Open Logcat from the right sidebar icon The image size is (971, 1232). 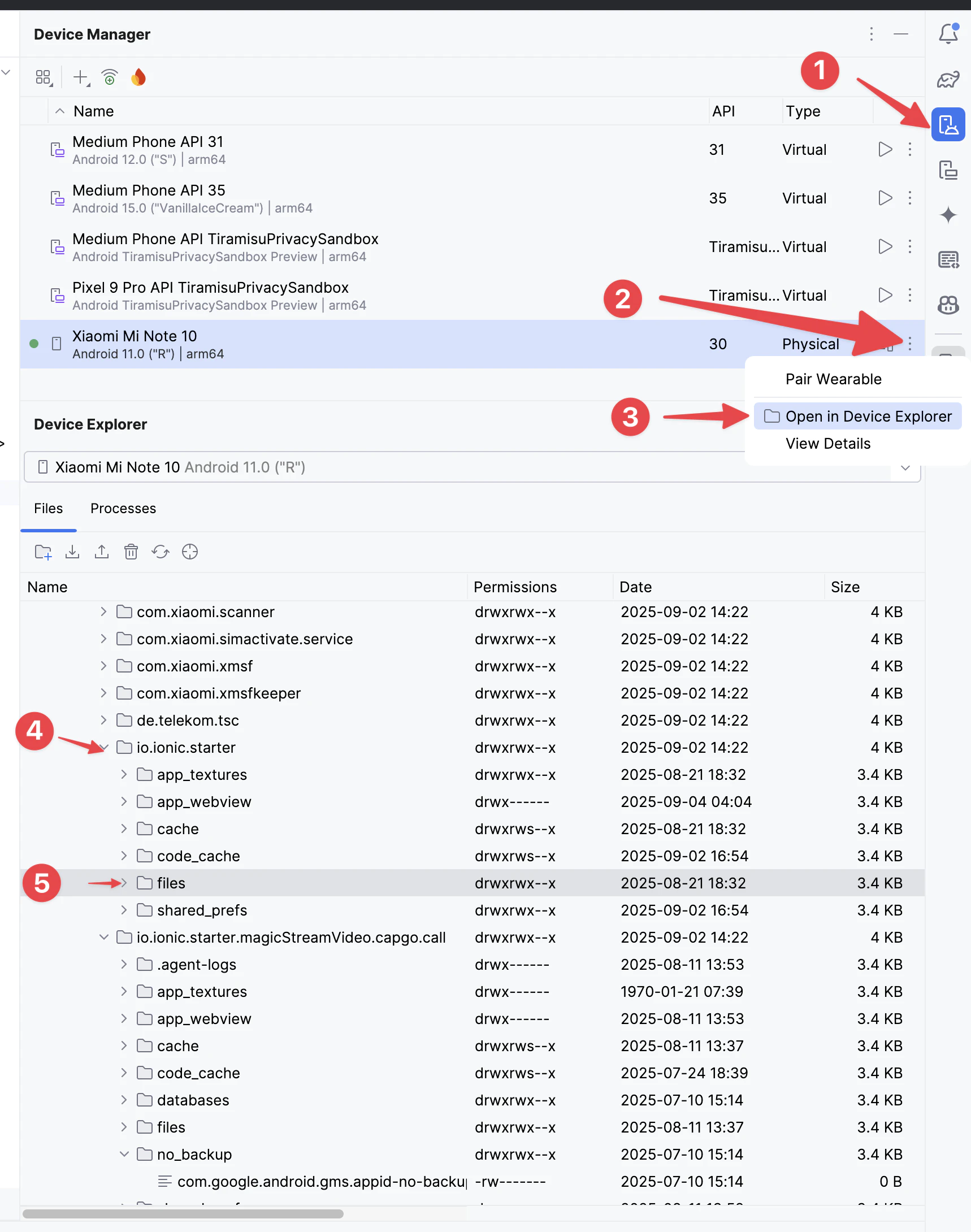(x=948, y=259)
